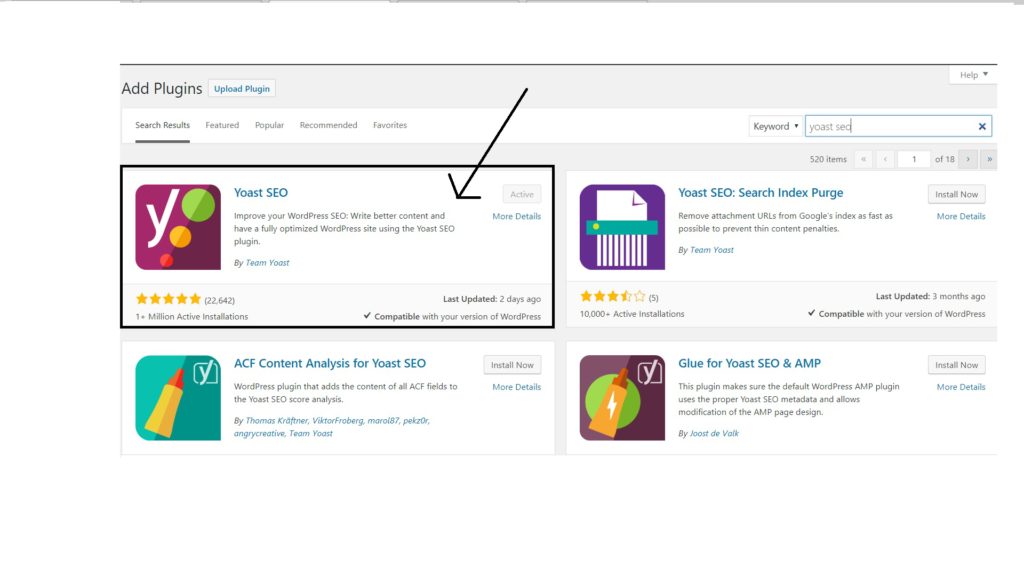The height and width of the screenshot is (576, 1024).
Task: Open ACF Content Analysis for Yoast SEO title
Action: [x=330, y=363]
